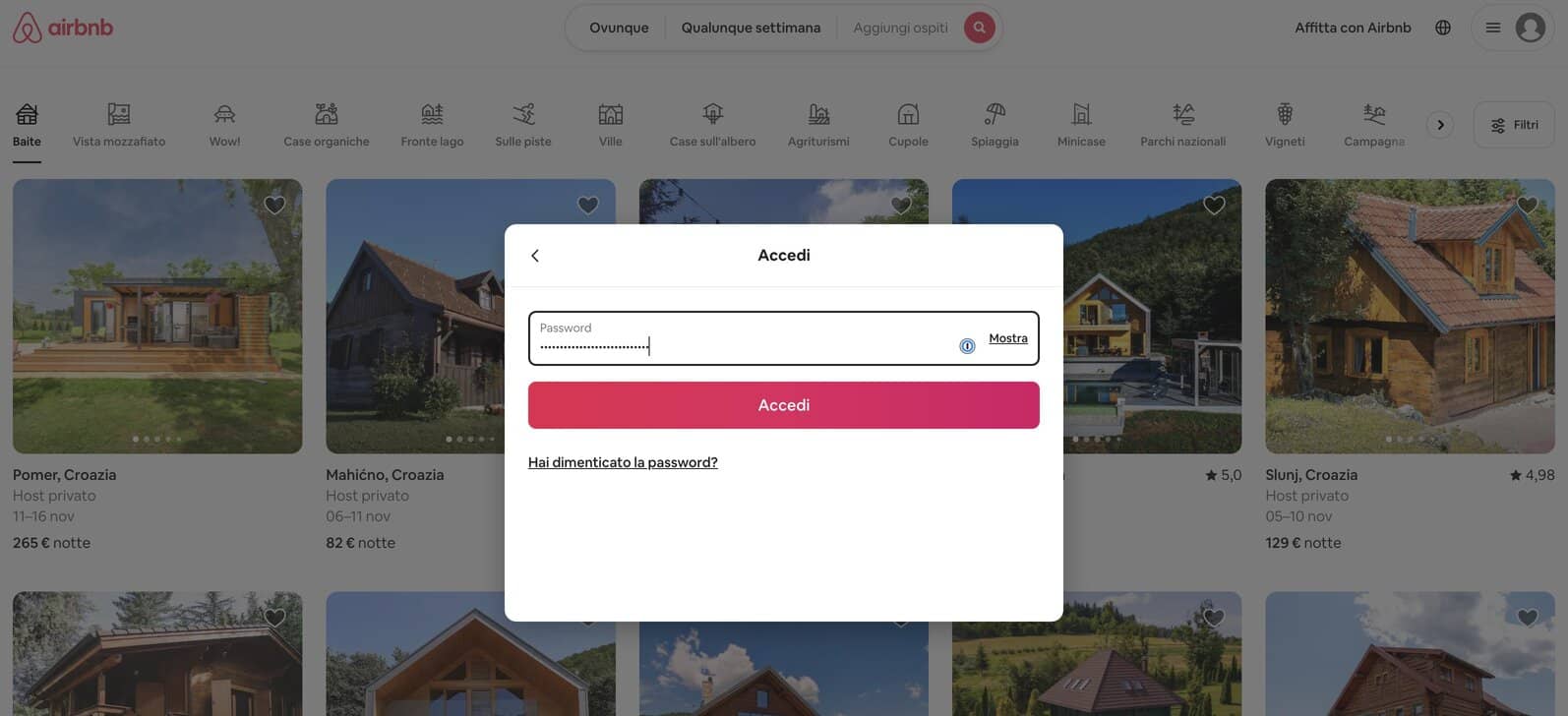Favorite the bottom-row first listing heart
The height and width of the screenshot is (716, 1568).
click(274, 618)
